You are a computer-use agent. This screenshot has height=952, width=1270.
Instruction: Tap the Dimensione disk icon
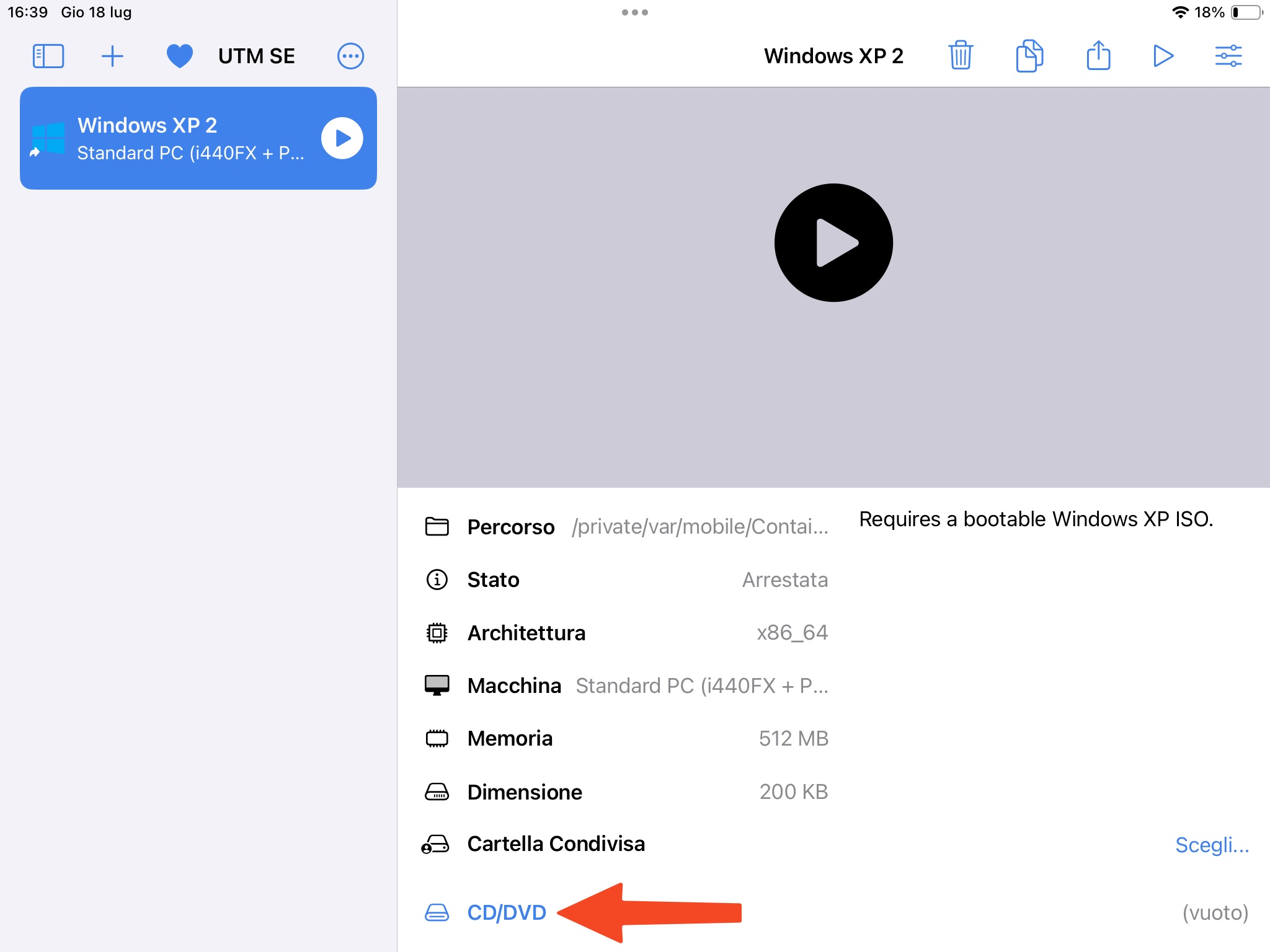[x=437, y=791]
